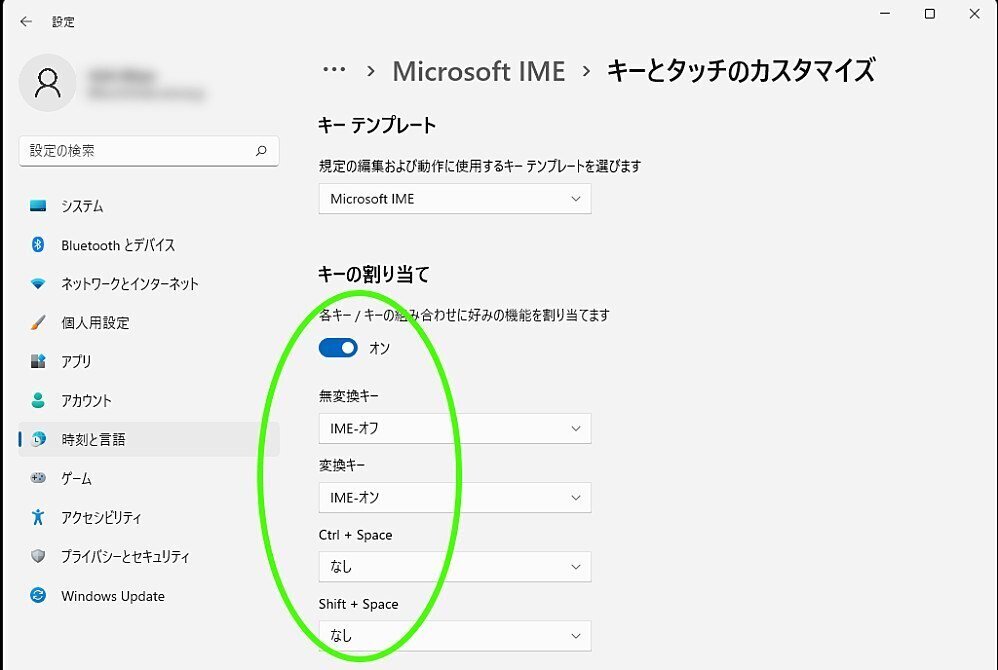Screen dimensions: 998x670
Task: Click the 無変換キー label
Action: 349,396
